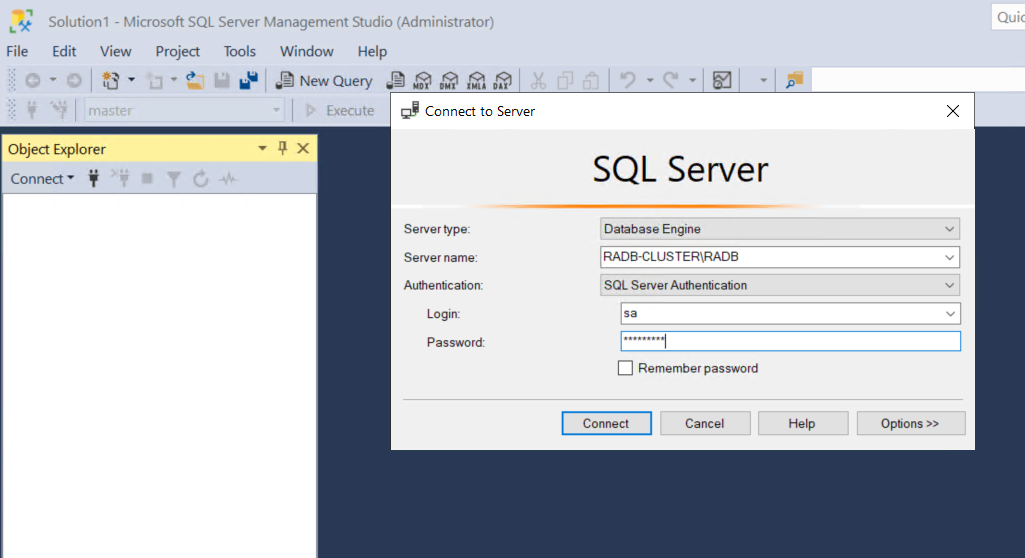Viewport: 1025px width, 558px height.
Task: Click the Activity Monitor toolbar icon
Action: click(x=722, y=80)
